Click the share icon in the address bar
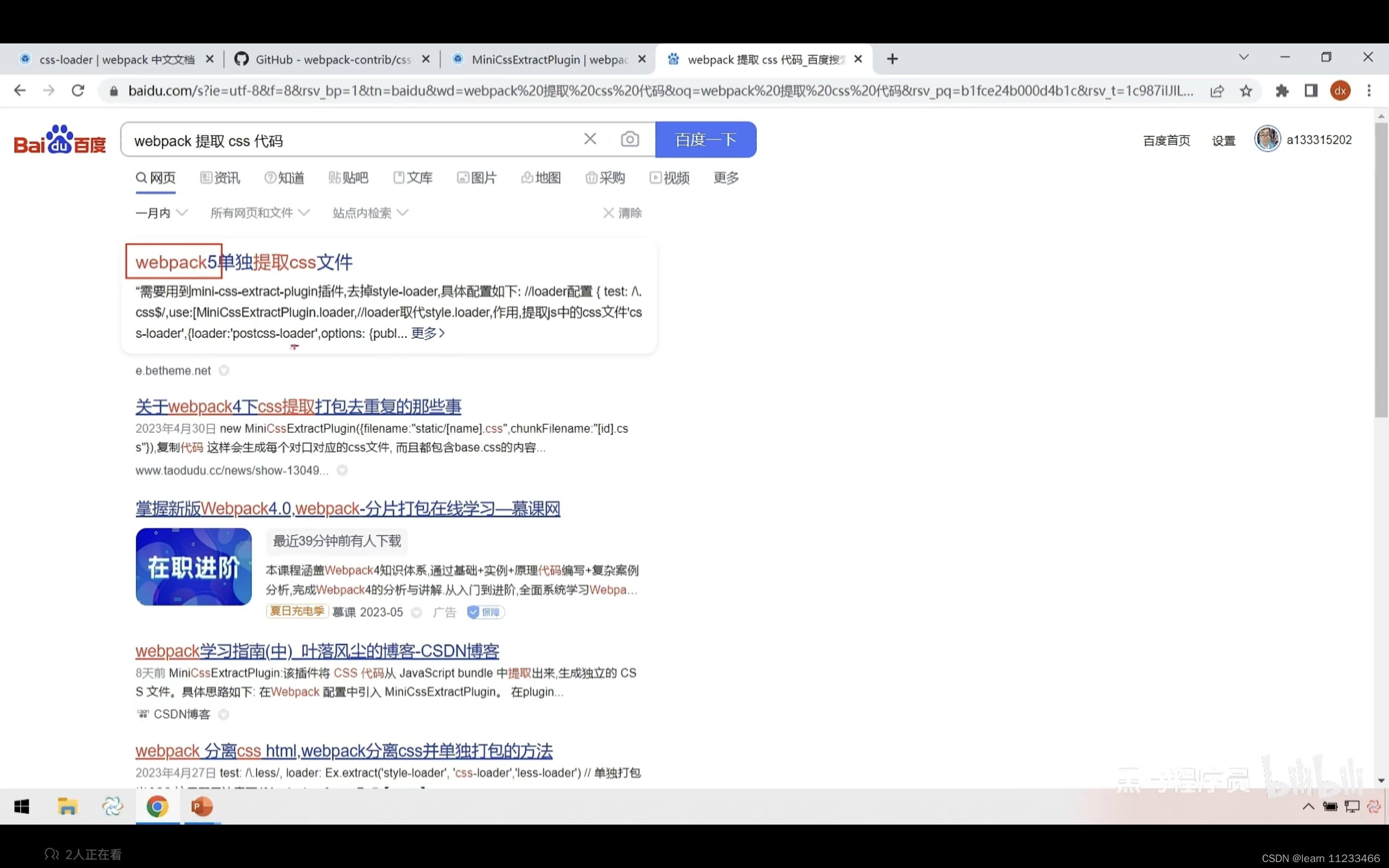Image resolution: width=1389 pixels, height=868 pixels. pyautogui.click(x=1217, y=90)
